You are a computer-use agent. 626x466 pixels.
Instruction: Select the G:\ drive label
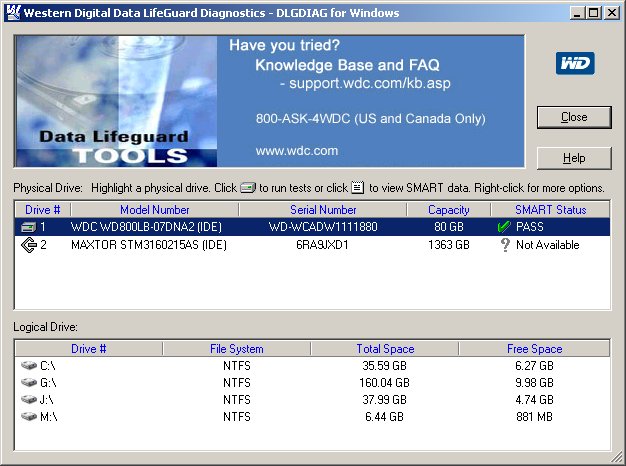pyautogui.click(x=48, y=383)
